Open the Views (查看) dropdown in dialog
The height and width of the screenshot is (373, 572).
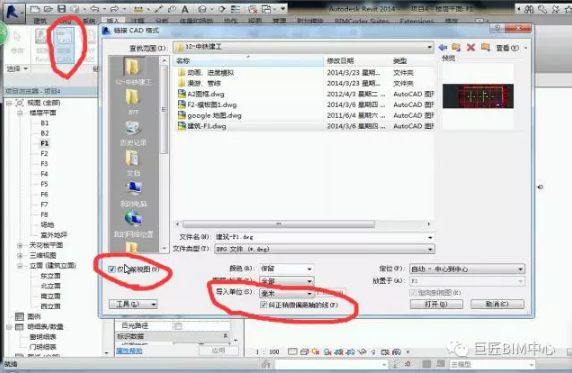[511, 48]
